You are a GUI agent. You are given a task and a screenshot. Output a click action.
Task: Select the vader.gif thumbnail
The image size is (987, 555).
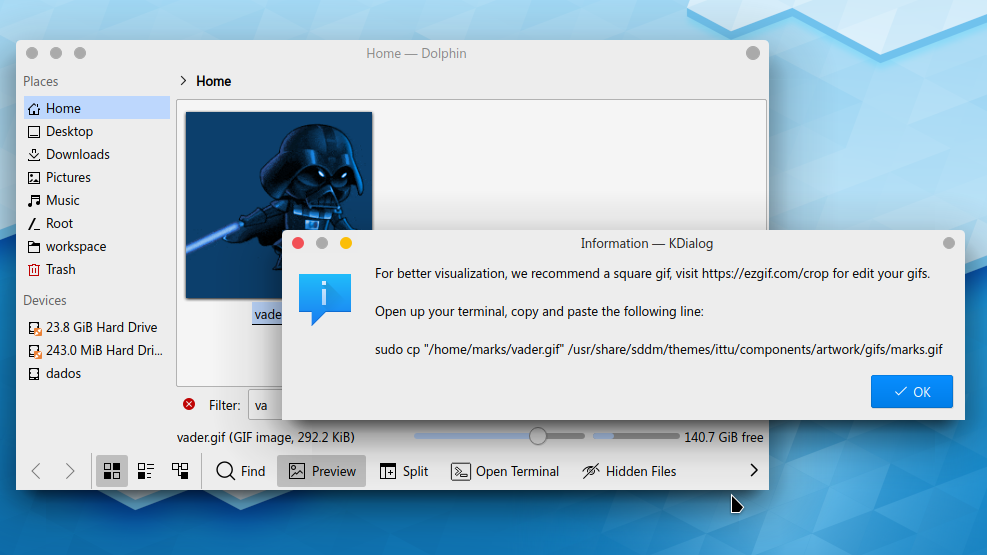[x=279, y=205]
